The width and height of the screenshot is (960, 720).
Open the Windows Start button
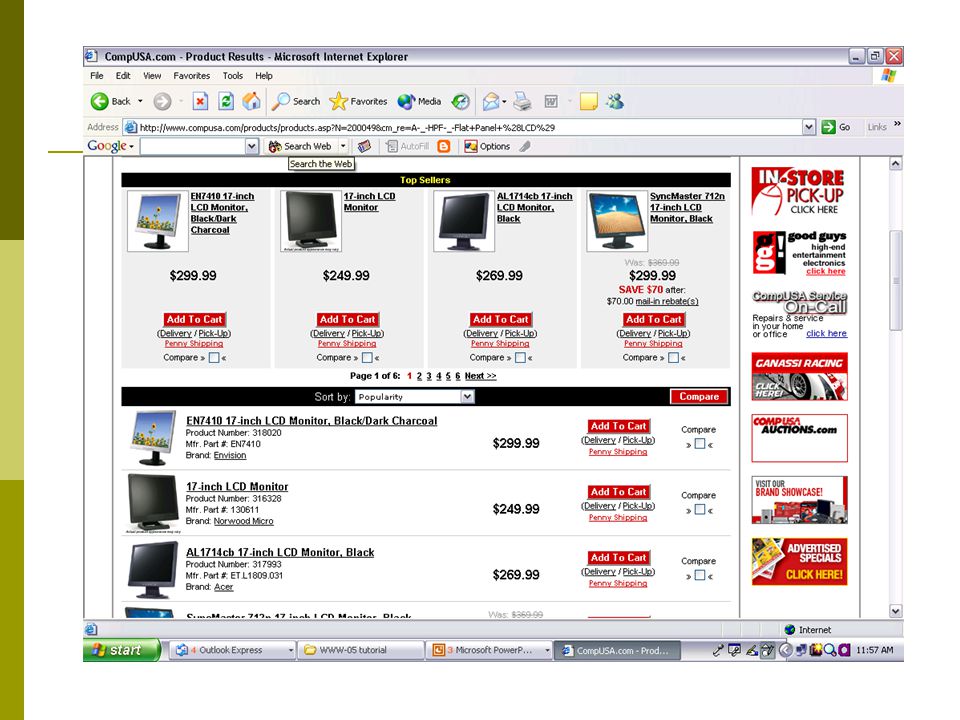tap(121, 650)
